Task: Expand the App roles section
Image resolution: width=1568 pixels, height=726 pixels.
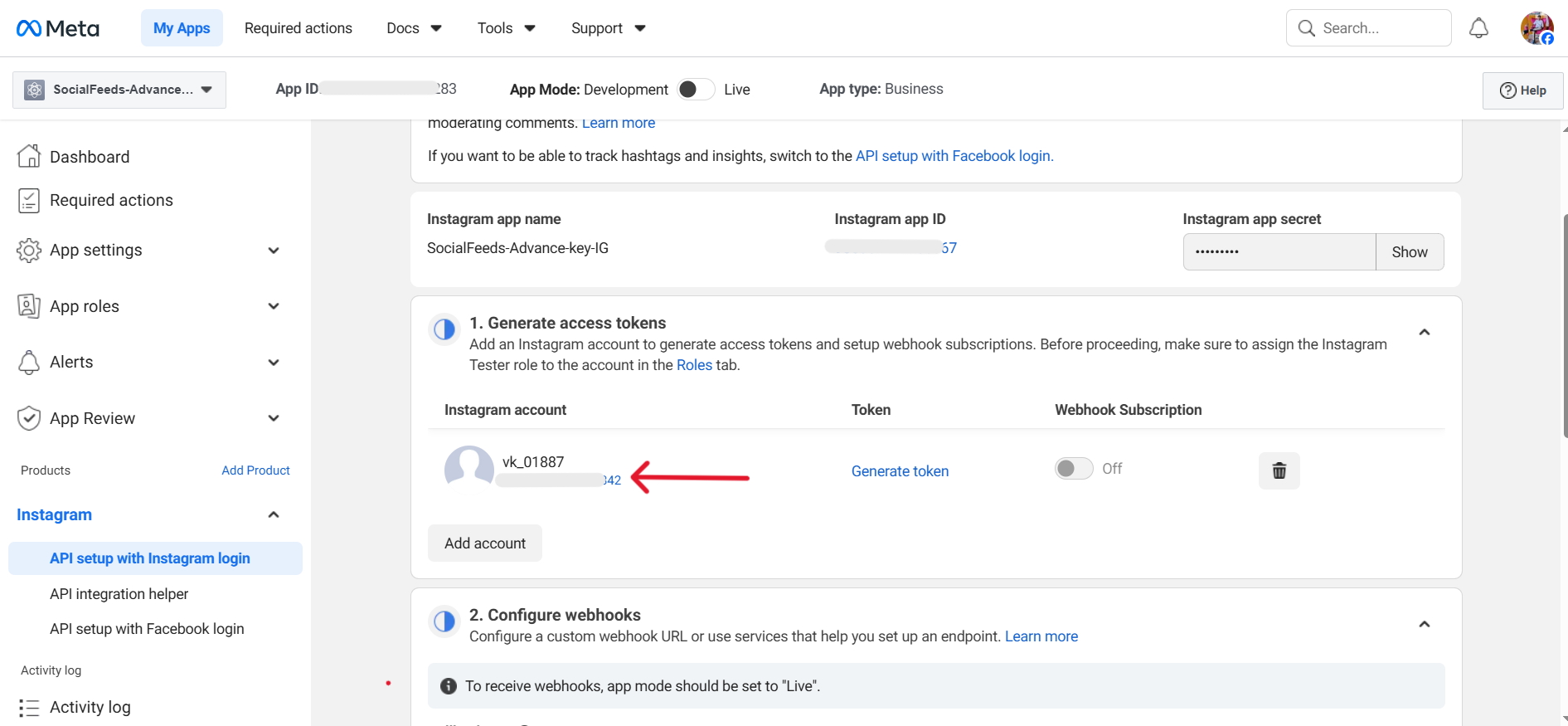Action: point(274,306)
